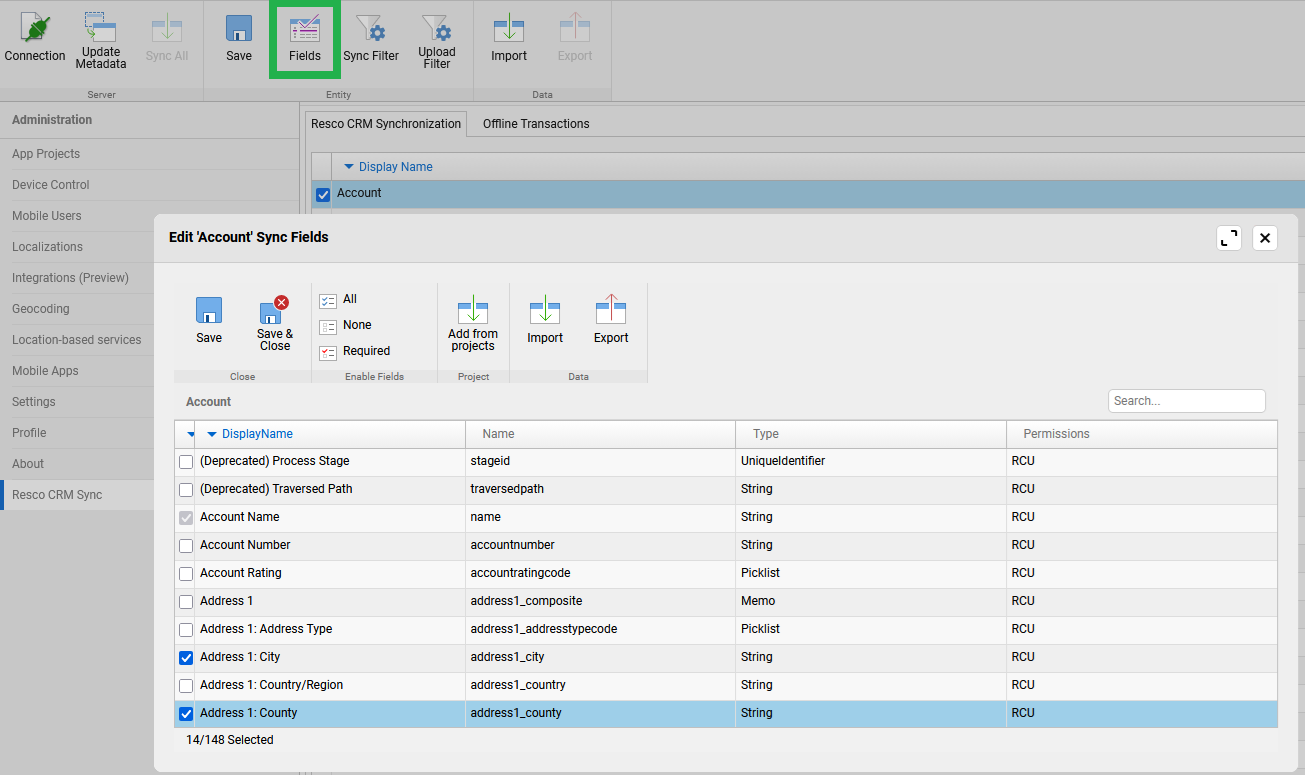Sort the field list by DisplayName
This screenshot has width=1305, height=775.
(257, 434)
